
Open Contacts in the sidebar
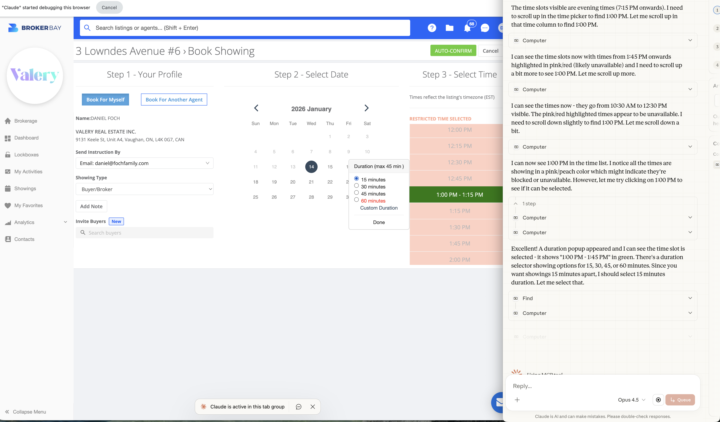click(24, 239)
